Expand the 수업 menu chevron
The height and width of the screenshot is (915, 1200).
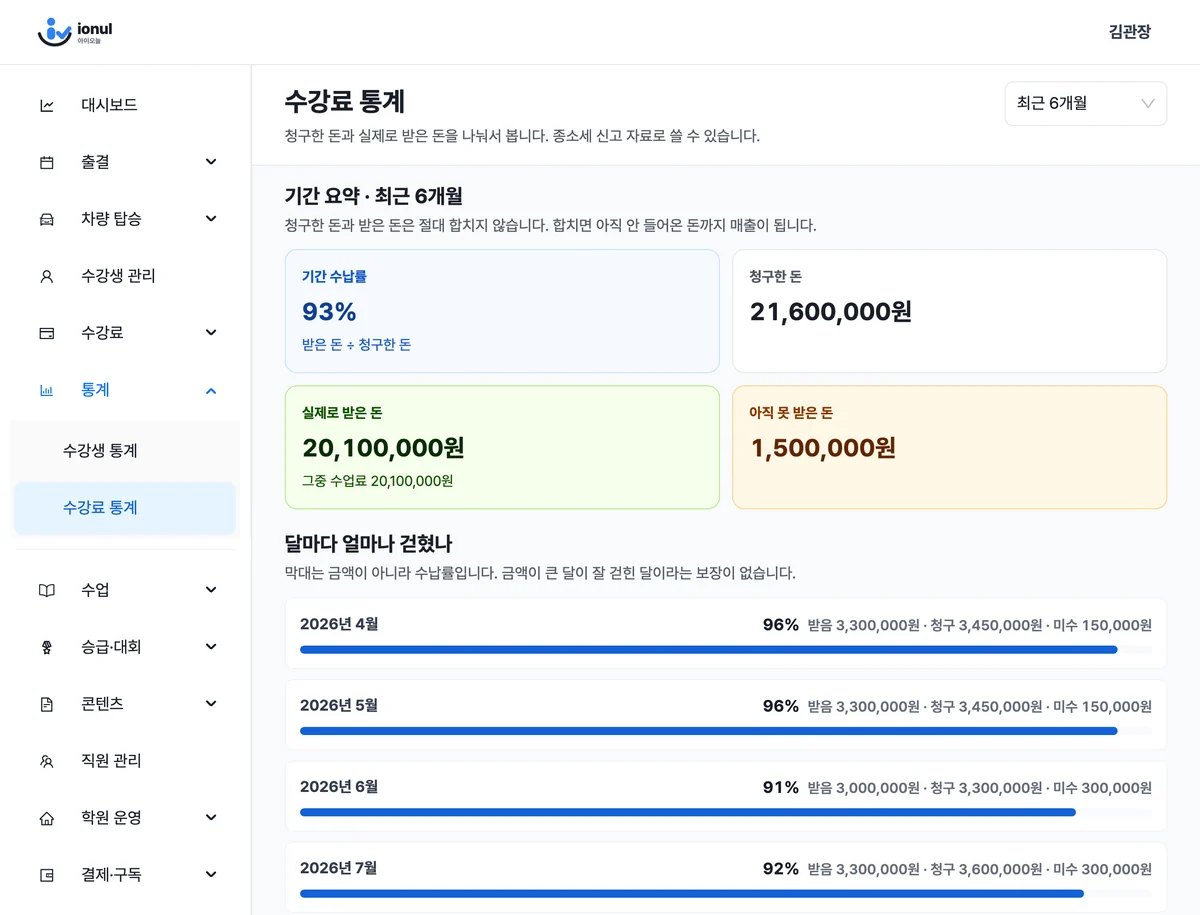pos(211,590)
